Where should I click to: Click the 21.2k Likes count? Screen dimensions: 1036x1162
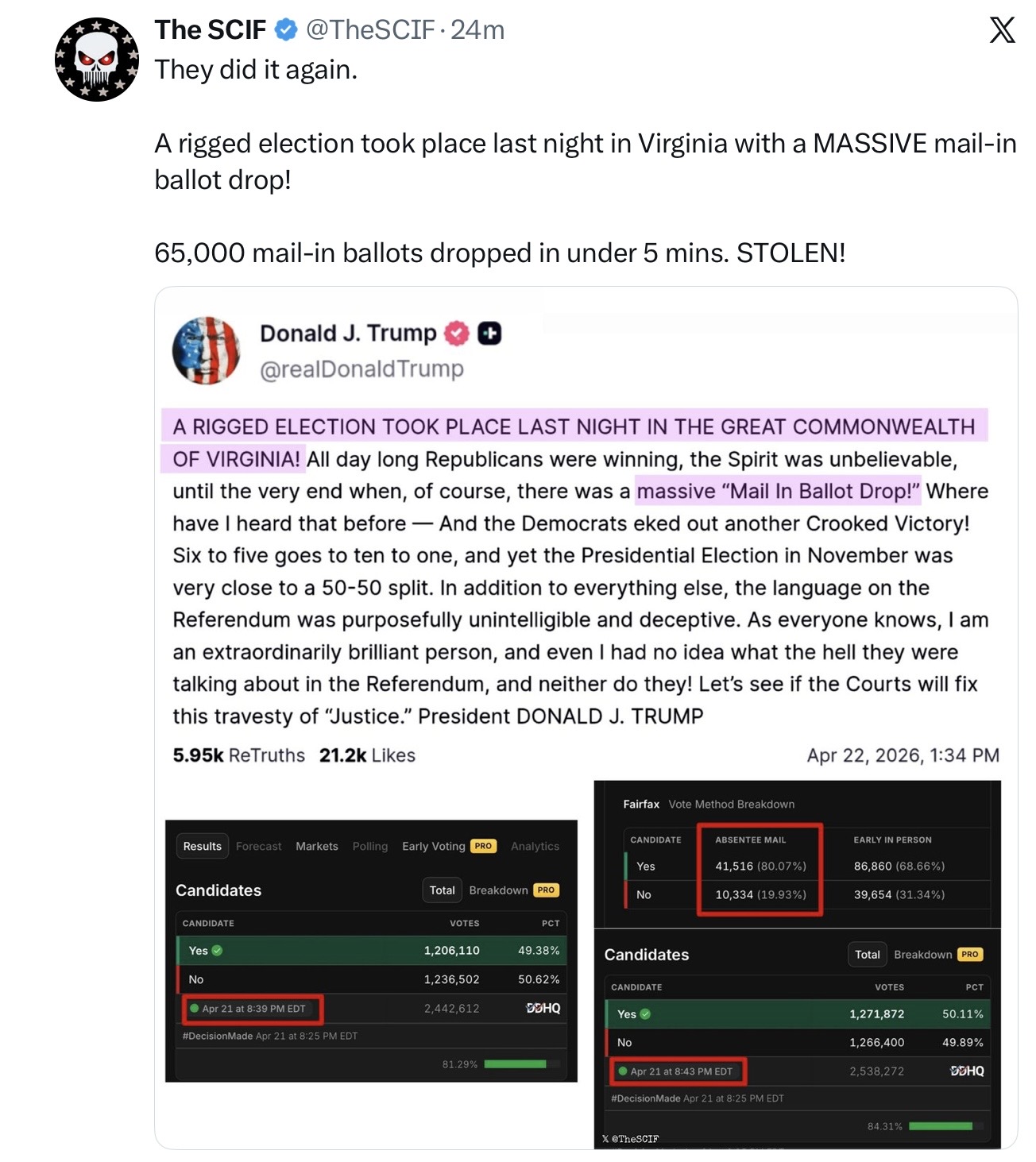pyautogui.click(x=367, y=755)
